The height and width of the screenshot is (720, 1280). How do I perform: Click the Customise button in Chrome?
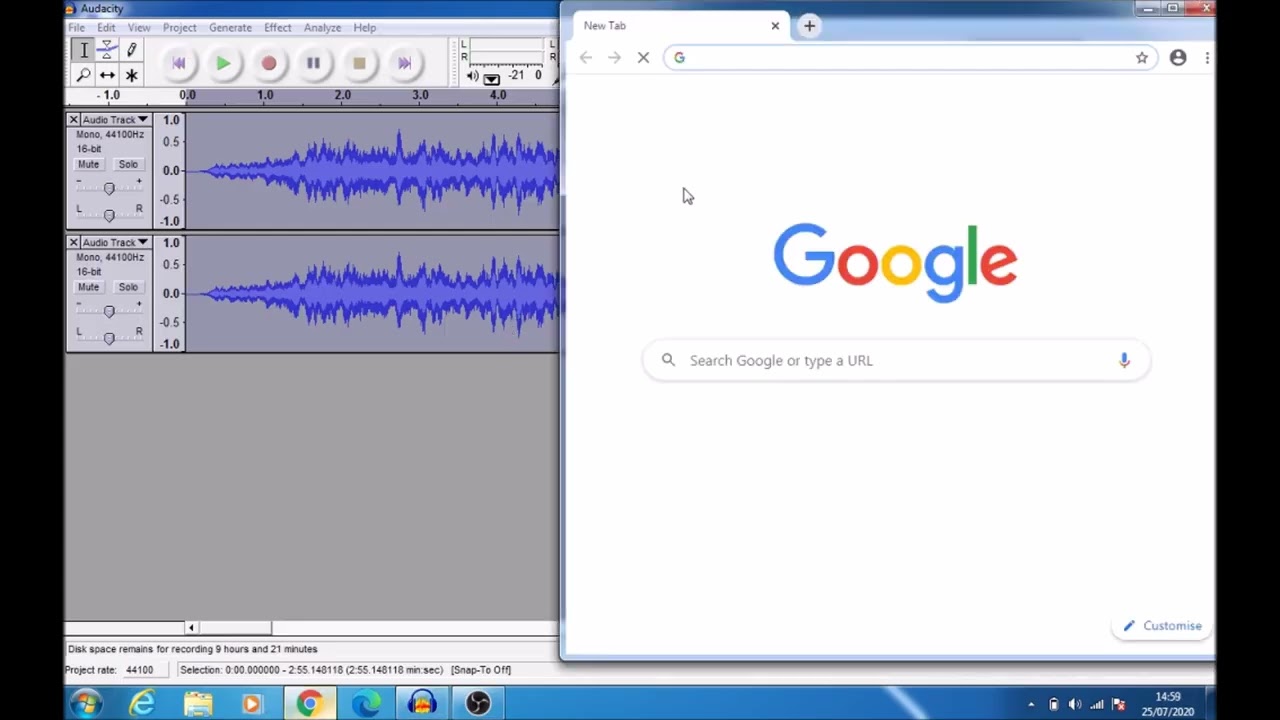pos(1162,626)
